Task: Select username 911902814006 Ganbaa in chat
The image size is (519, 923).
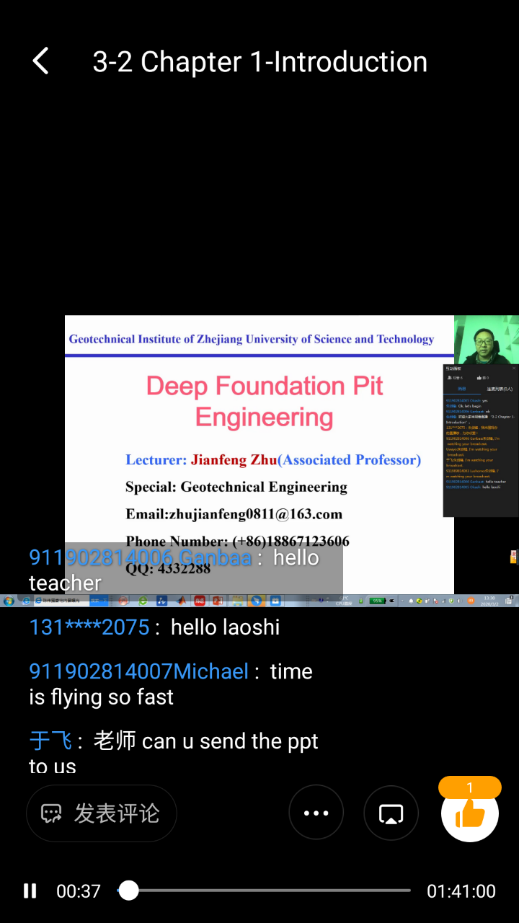Action: (140, 557)
